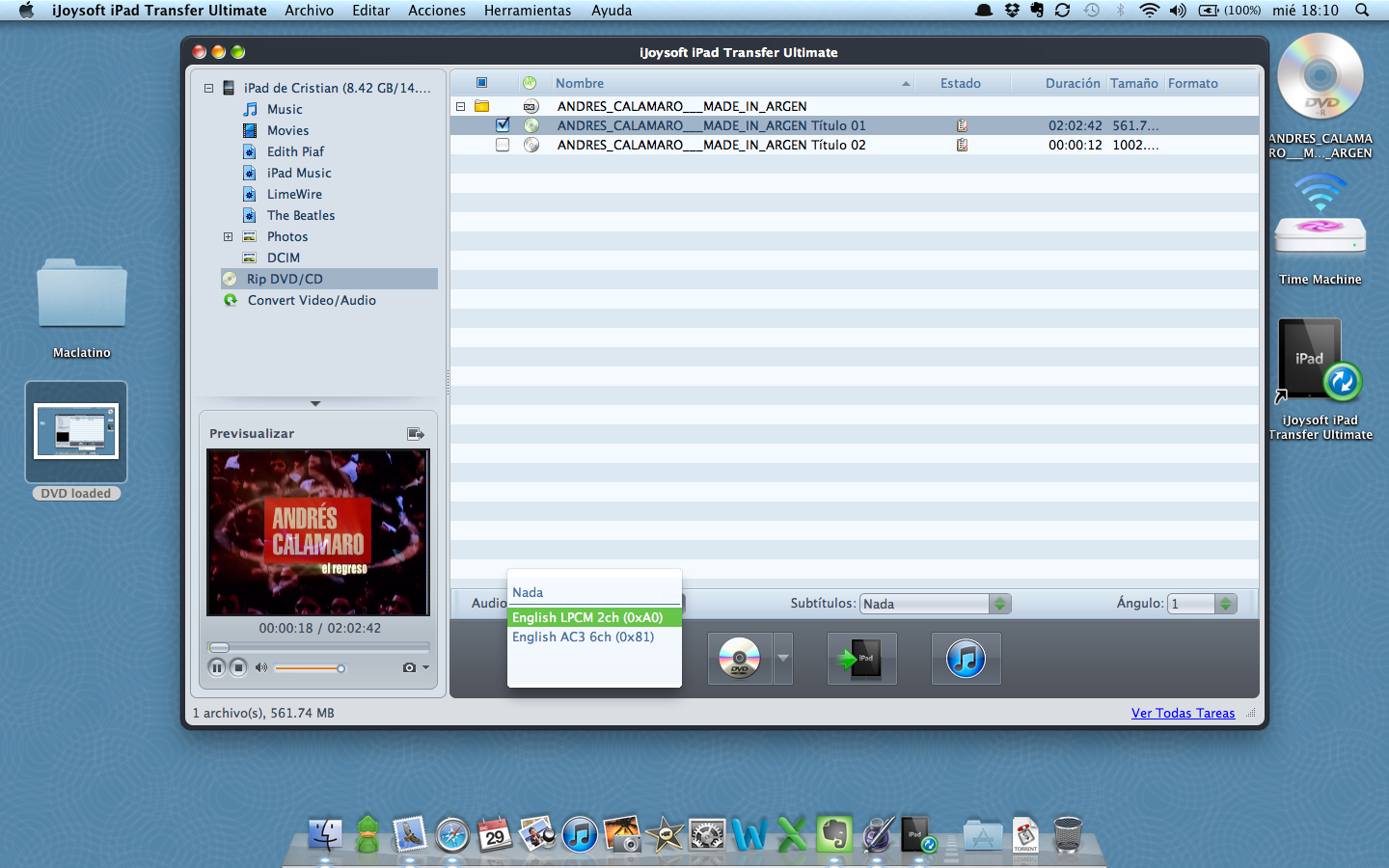Viewport: 1389px width, 868px height.
Task: Click the green disc icon in column header
Action: [x=530, y=83]
